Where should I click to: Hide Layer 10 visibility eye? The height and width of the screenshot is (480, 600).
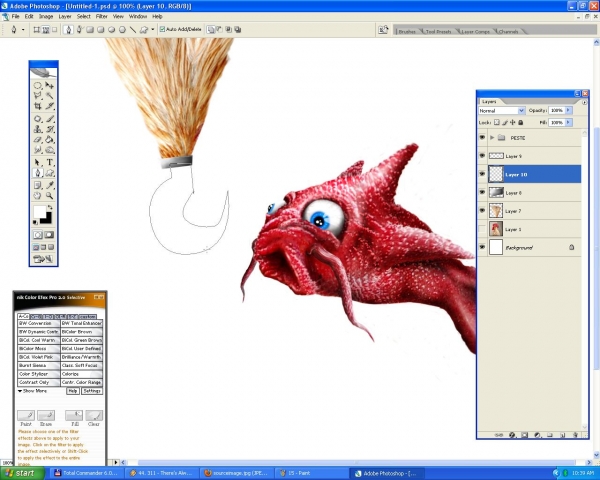482,174
